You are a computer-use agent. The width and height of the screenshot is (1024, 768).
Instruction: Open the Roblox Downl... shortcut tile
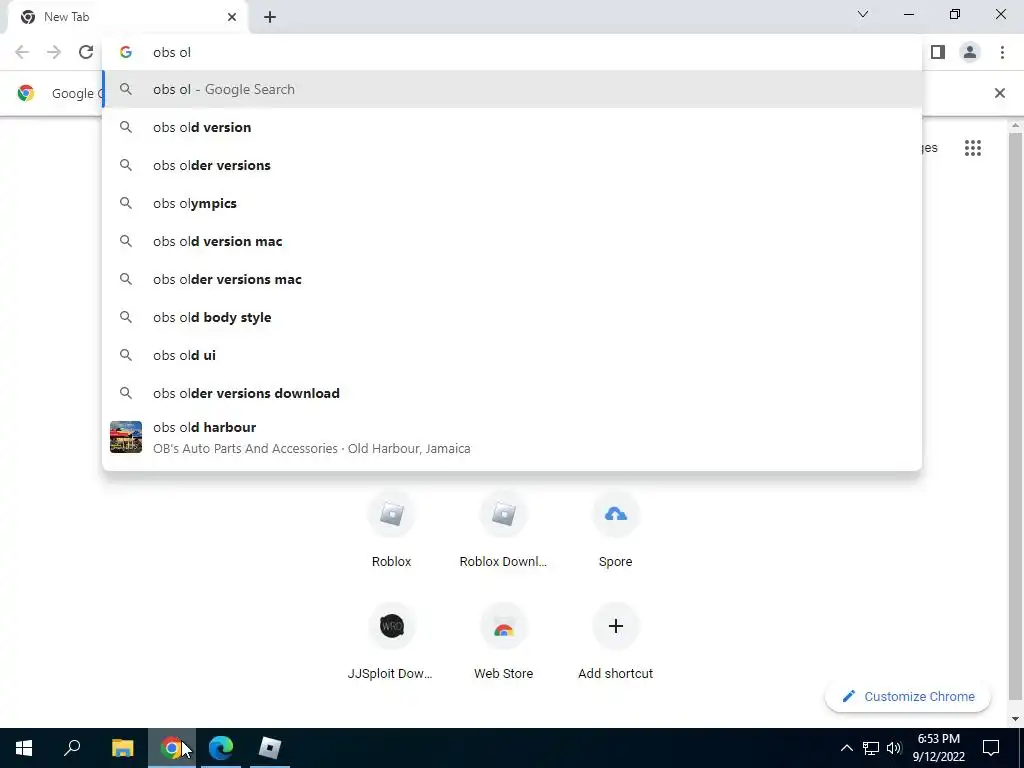pyautogui.click(x=504, y=530)
